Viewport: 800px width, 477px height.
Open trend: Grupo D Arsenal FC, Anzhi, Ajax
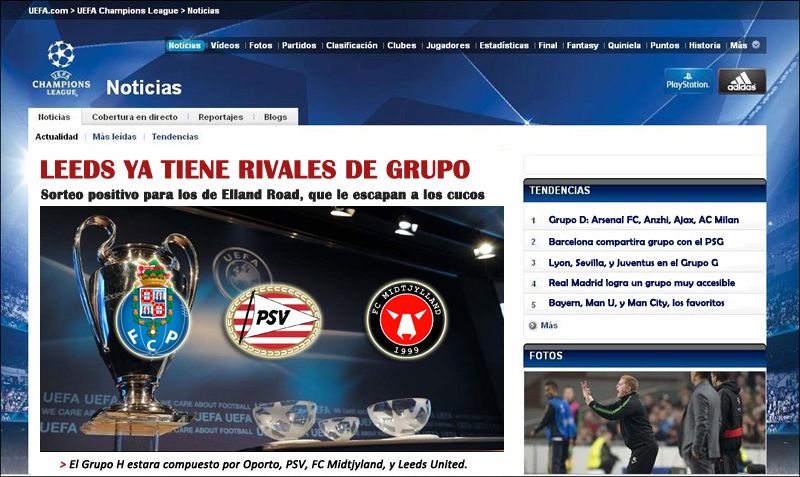[643, 220]
